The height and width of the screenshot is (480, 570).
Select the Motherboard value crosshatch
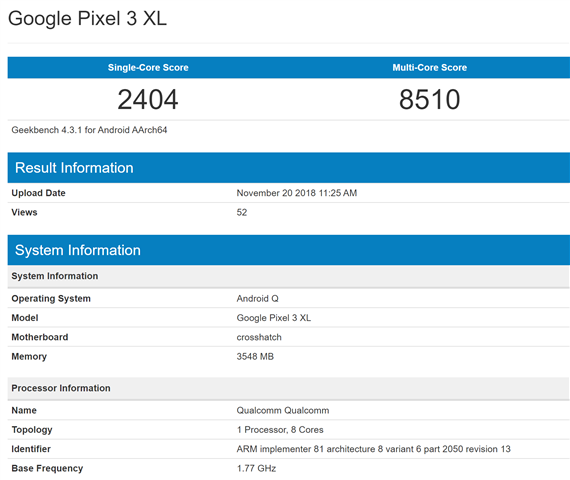pyautogui.click(x=259, y=337)
